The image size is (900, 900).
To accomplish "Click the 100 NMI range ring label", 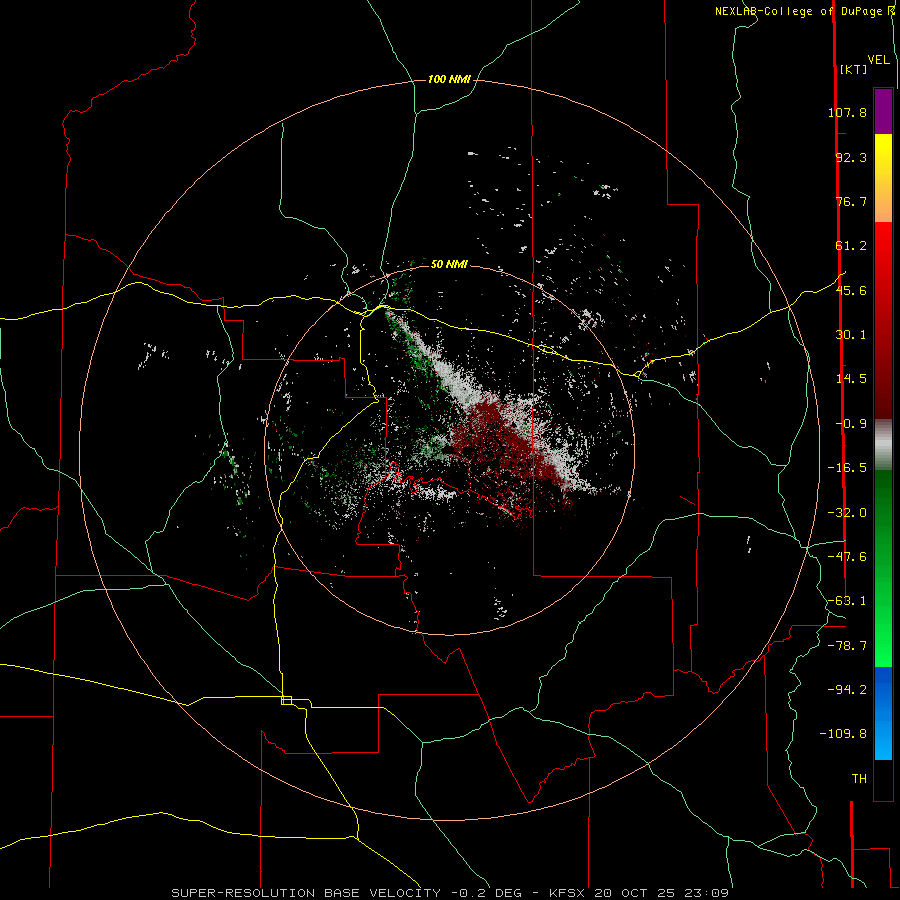I will coord(449,79).
